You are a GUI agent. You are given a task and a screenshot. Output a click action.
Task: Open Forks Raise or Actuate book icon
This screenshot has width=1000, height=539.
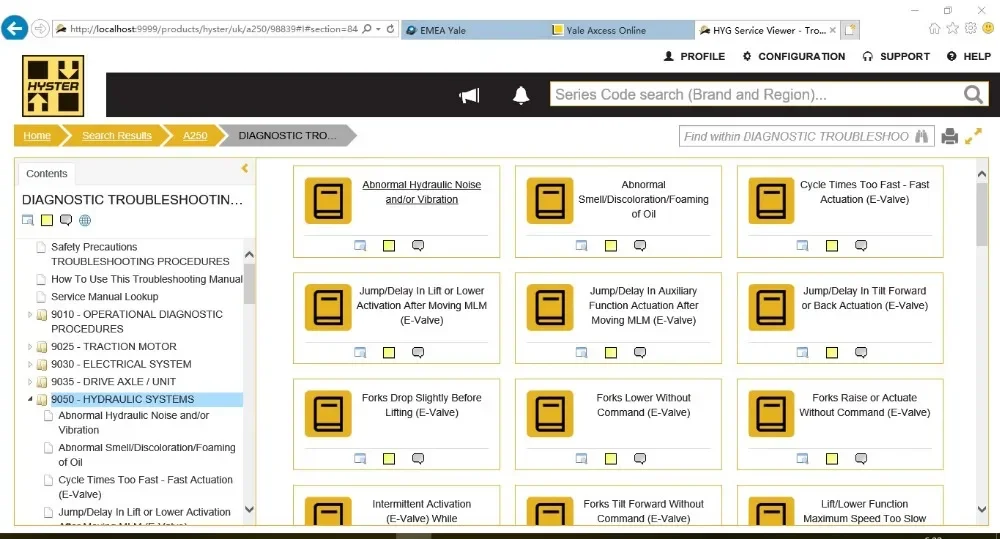pos(771,413)
